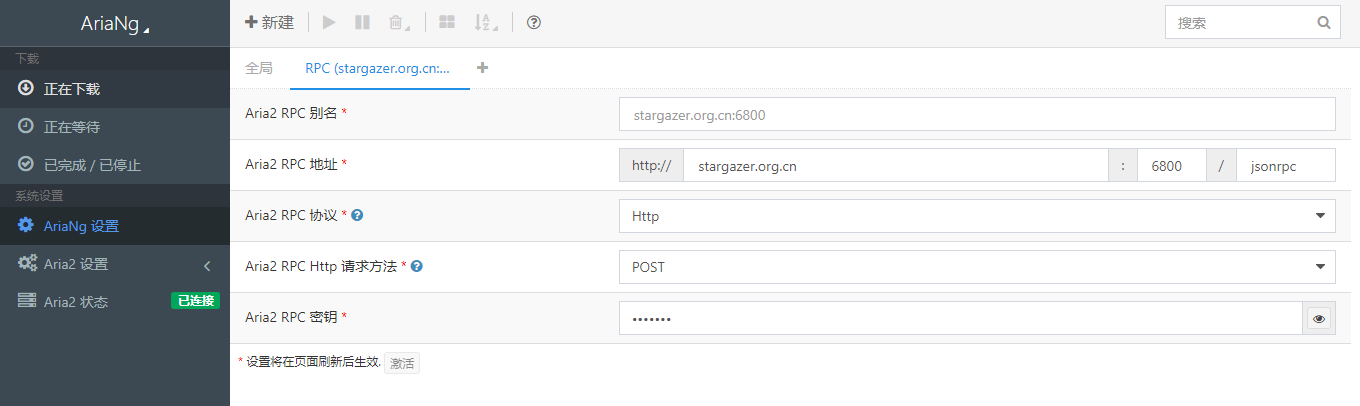Click the 激活 button

coord(402,363)
